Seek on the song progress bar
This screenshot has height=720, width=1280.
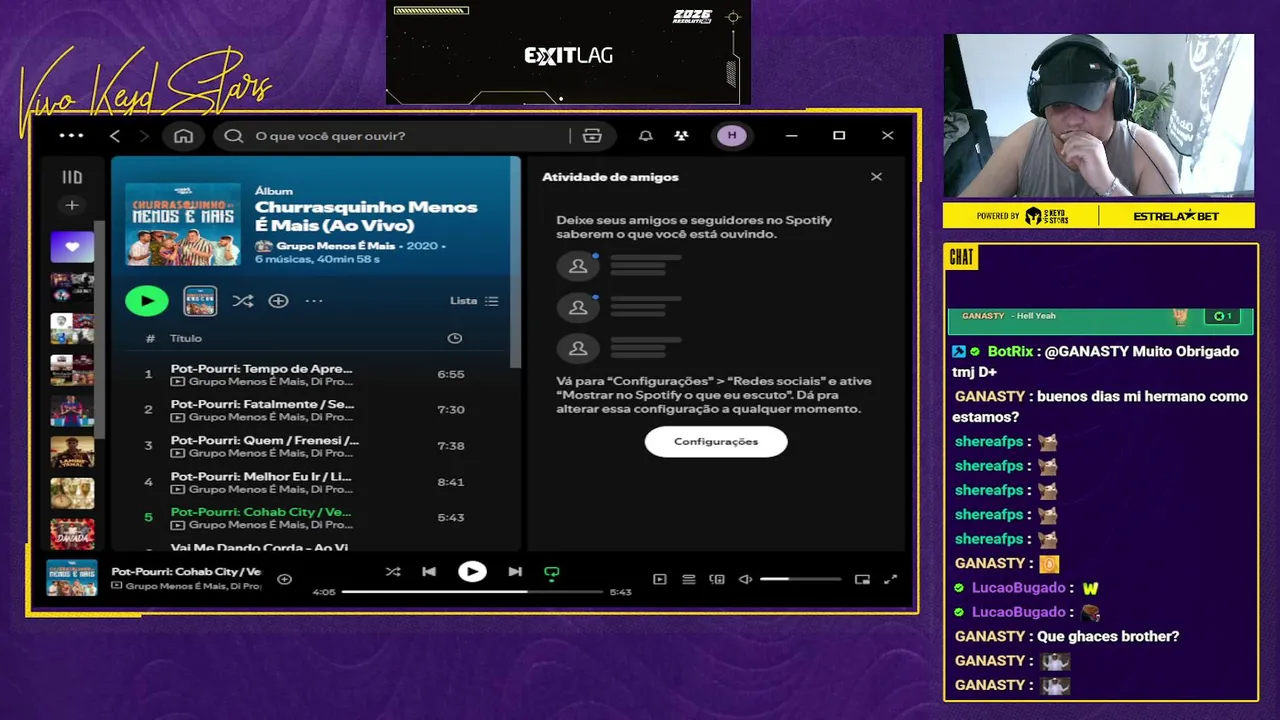click(472, 592)
